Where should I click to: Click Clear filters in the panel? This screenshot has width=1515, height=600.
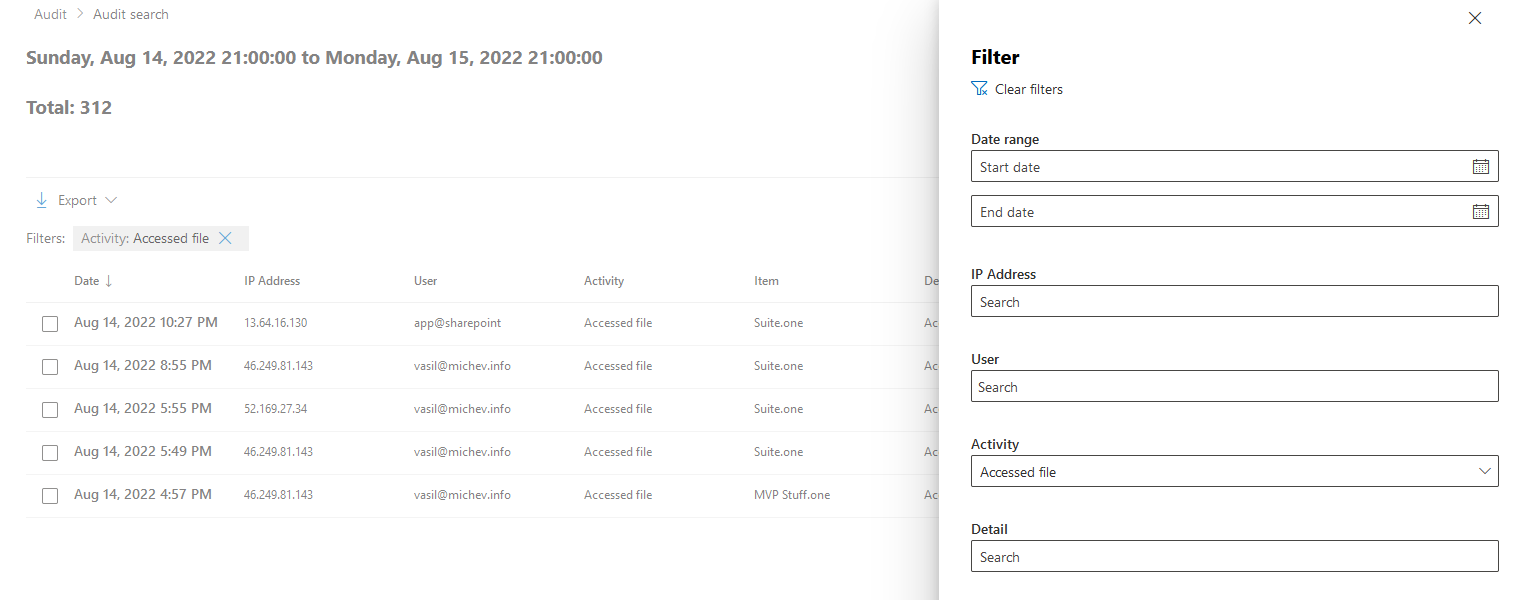[1028, 88]
